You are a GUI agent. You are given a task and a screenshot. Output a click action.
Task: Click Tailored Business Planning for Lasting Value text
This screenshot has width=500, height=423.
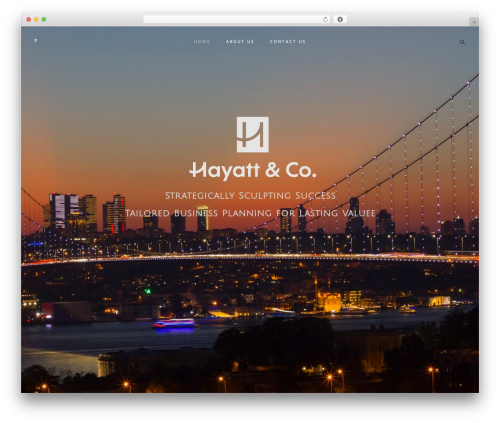coord(251,213)
